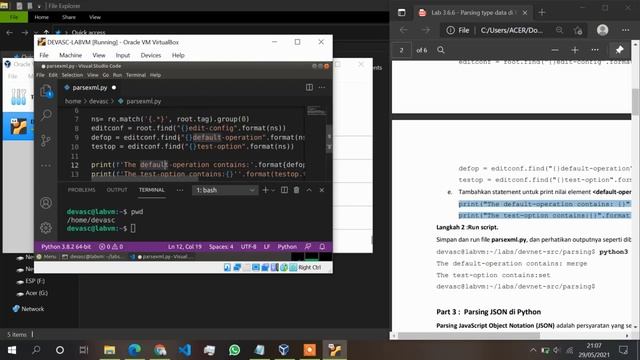Open Edge favorites star icon
The image size is (640, 360).
click(578, 30)
